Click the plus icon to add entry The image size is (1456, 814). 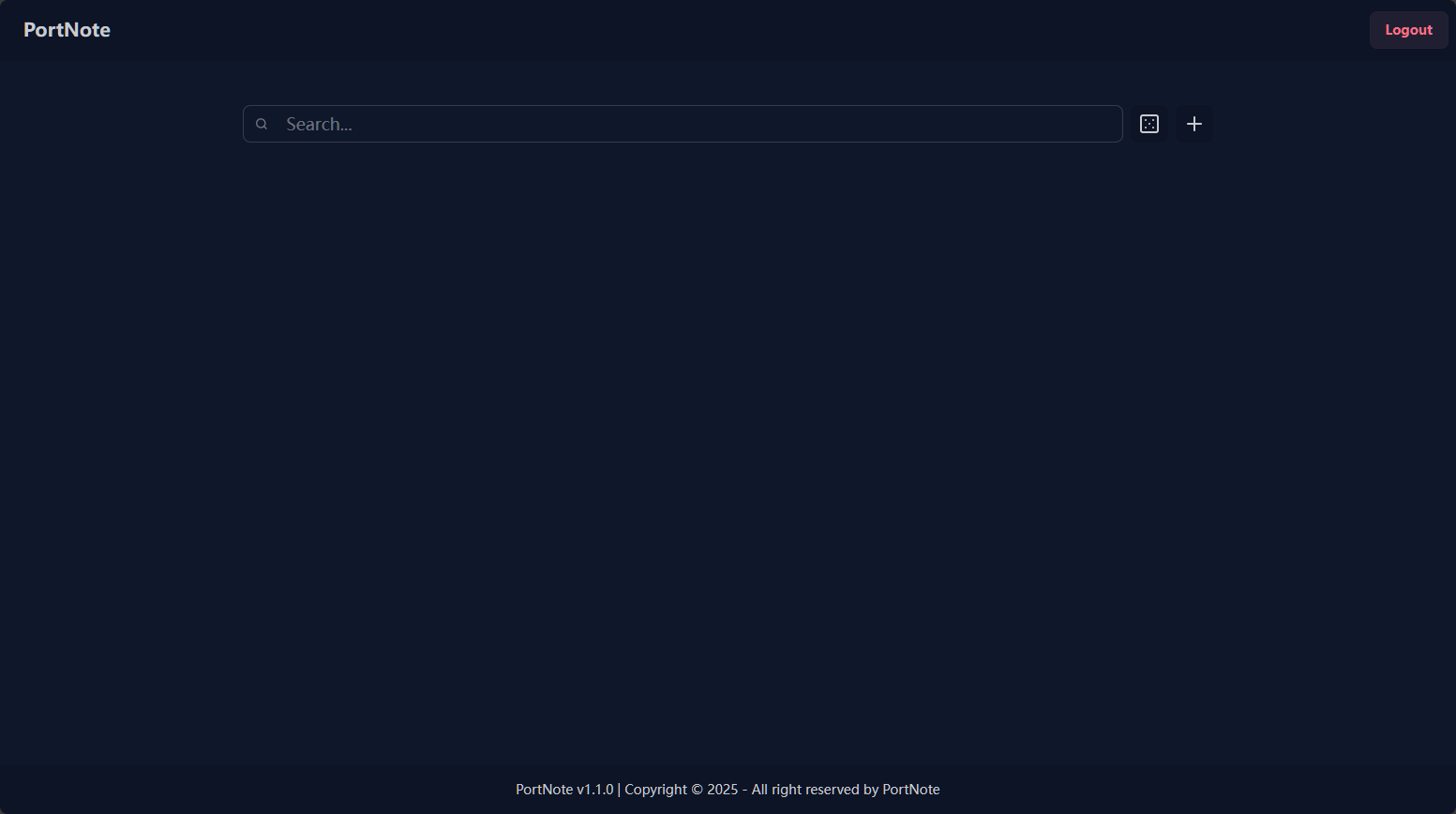point(1194,124)
